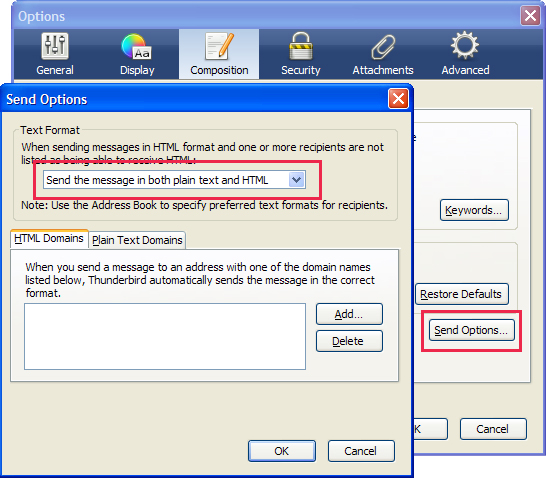This screenshot has height=478, width=546.
Task: Confirm Send Options with OK button
Action: click(282, 451)
